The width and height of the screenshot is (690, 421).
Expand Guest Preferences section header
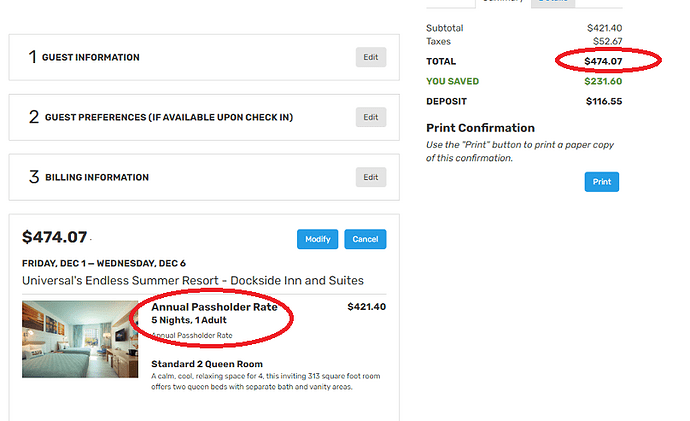tap(167, 118)
